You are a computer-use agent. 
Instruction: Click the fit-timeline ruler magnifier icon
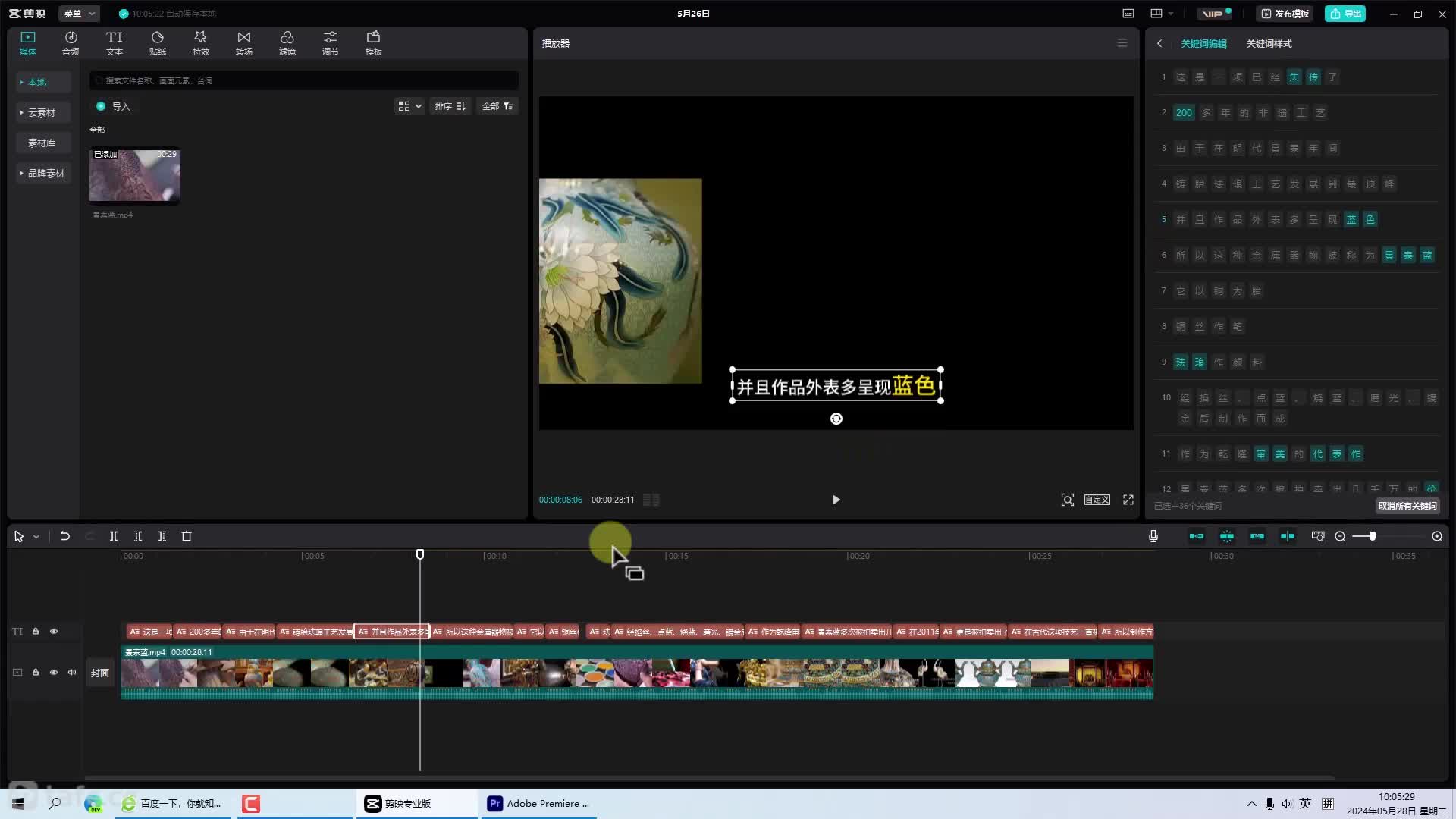1318,536
